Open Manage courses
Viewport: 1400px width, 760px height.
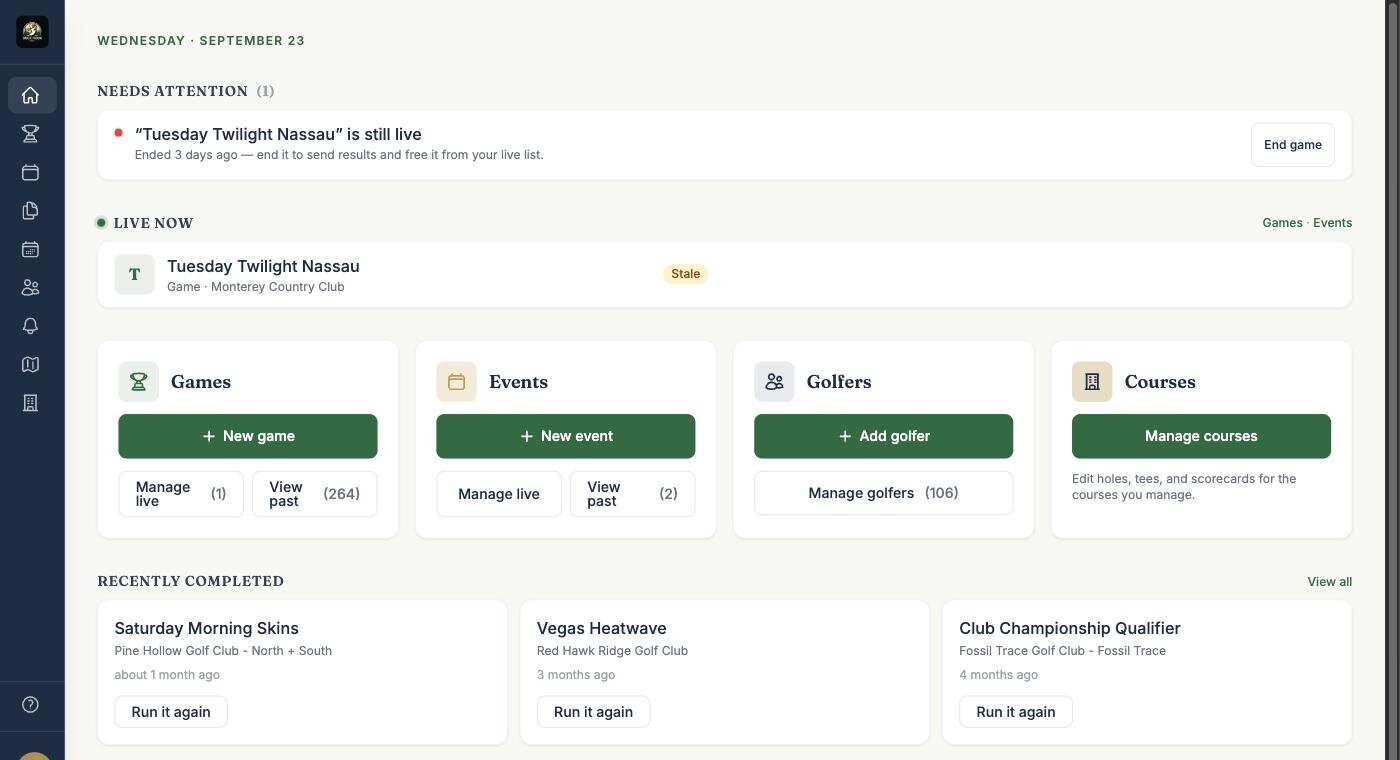[x=1201, y=436]
